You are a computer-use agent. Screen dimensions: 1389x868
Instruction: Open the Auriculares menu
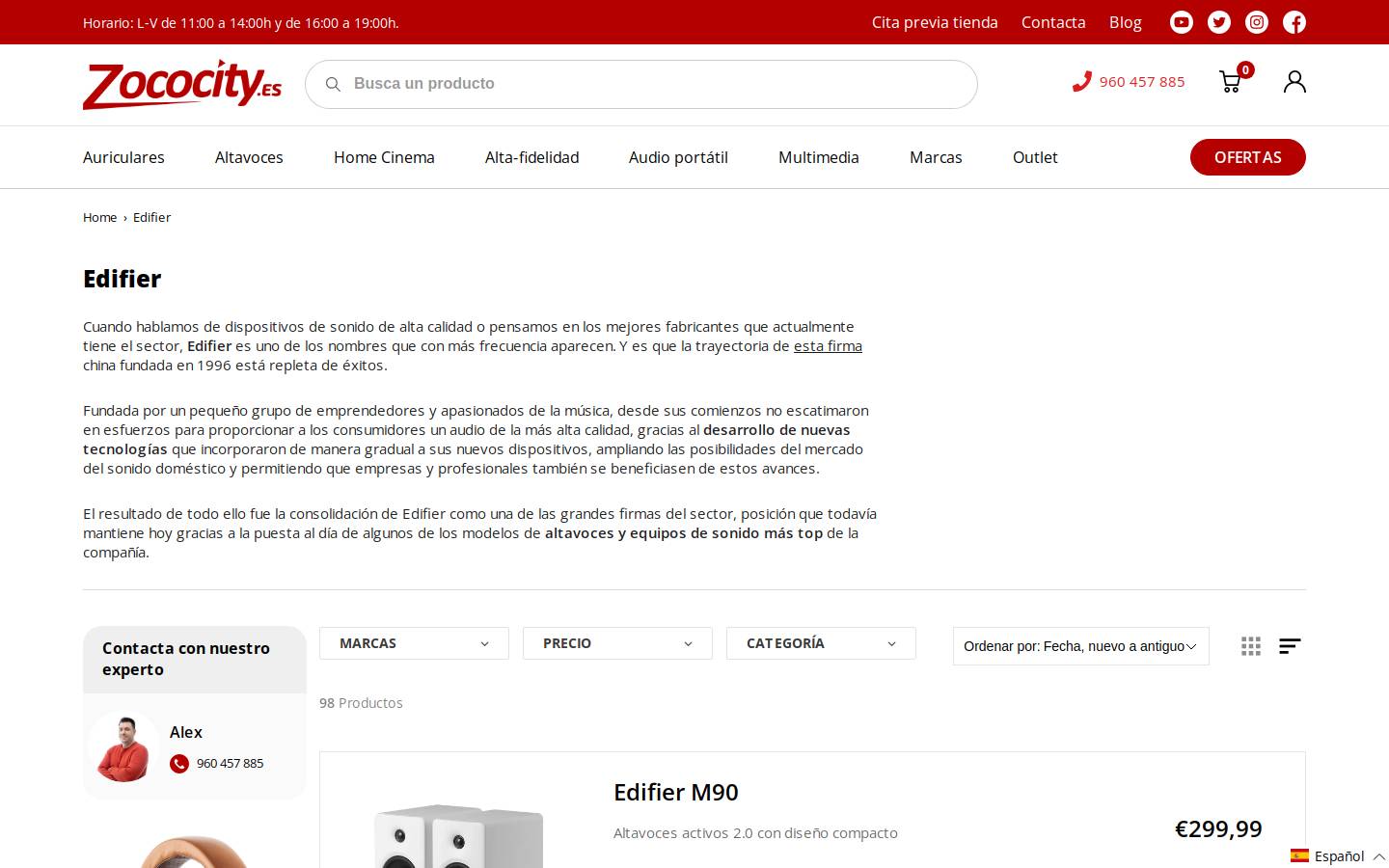pyautogui.click(x=123, y=157)
